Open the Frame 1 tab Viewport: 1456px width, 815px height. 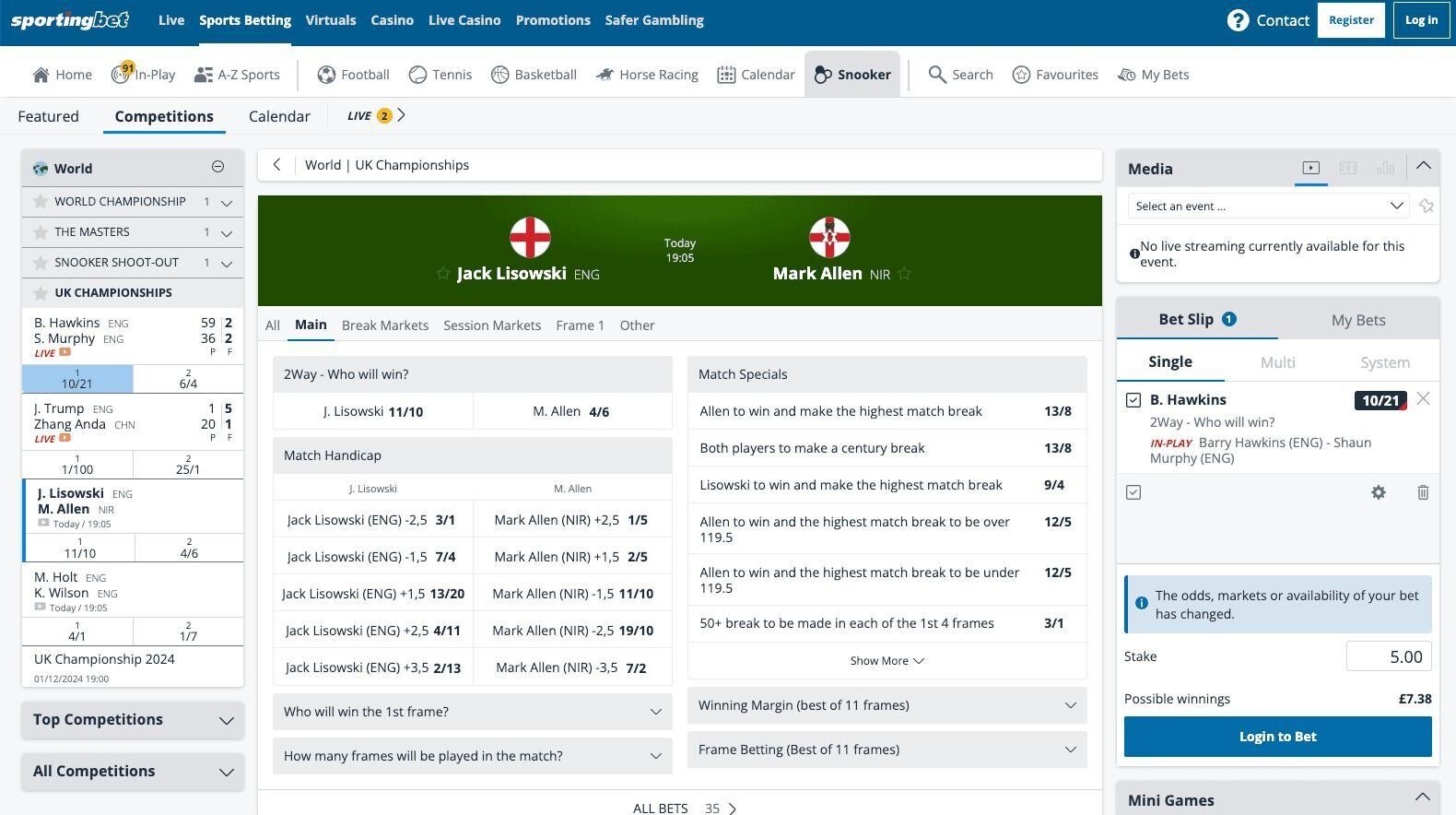[x=581, y=325]
